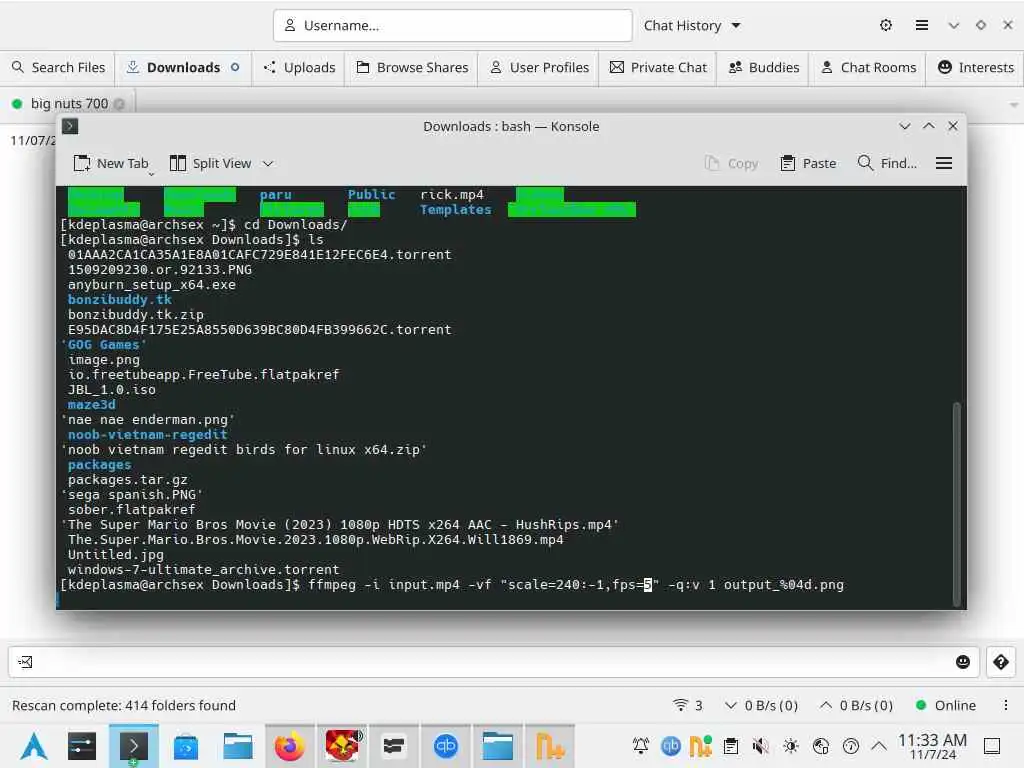The width and height of the screenshot is (1024, 768).
Task: Switch to the Downloads tab
Action: 184,67
